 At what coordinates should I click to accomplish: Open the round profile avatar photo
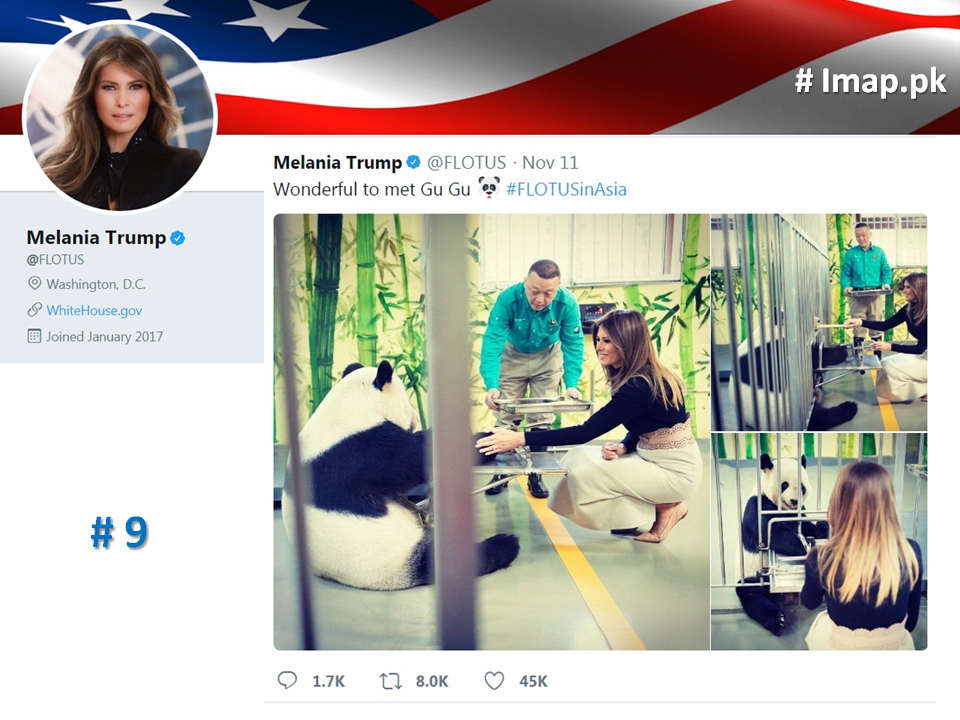click(119, 118)
